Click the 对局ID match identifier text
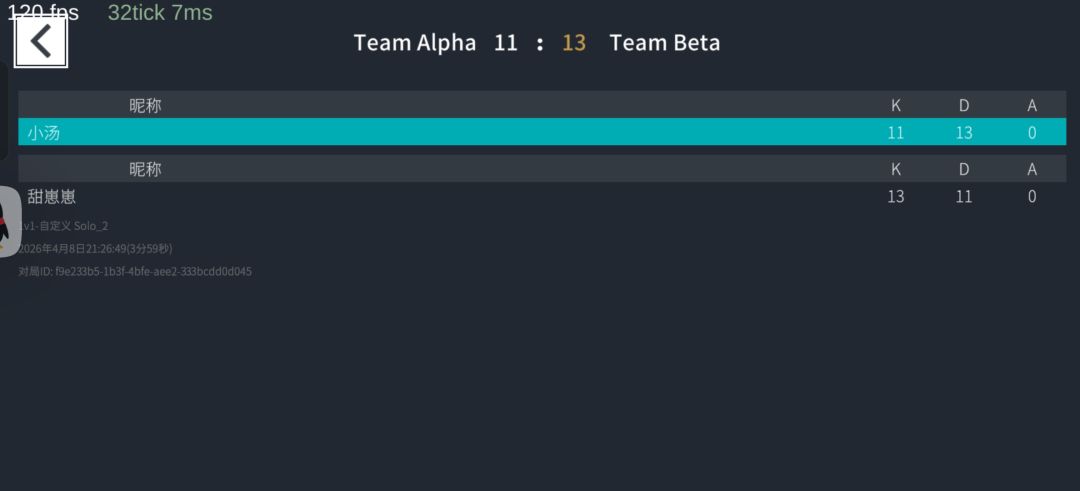The width and height of the screenshot is (1080, 491). pos(135,271)
